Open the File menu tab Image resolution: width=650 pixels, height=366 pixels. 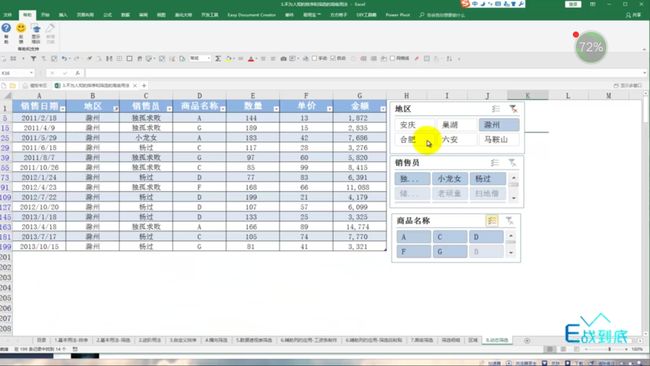[7, 15]
